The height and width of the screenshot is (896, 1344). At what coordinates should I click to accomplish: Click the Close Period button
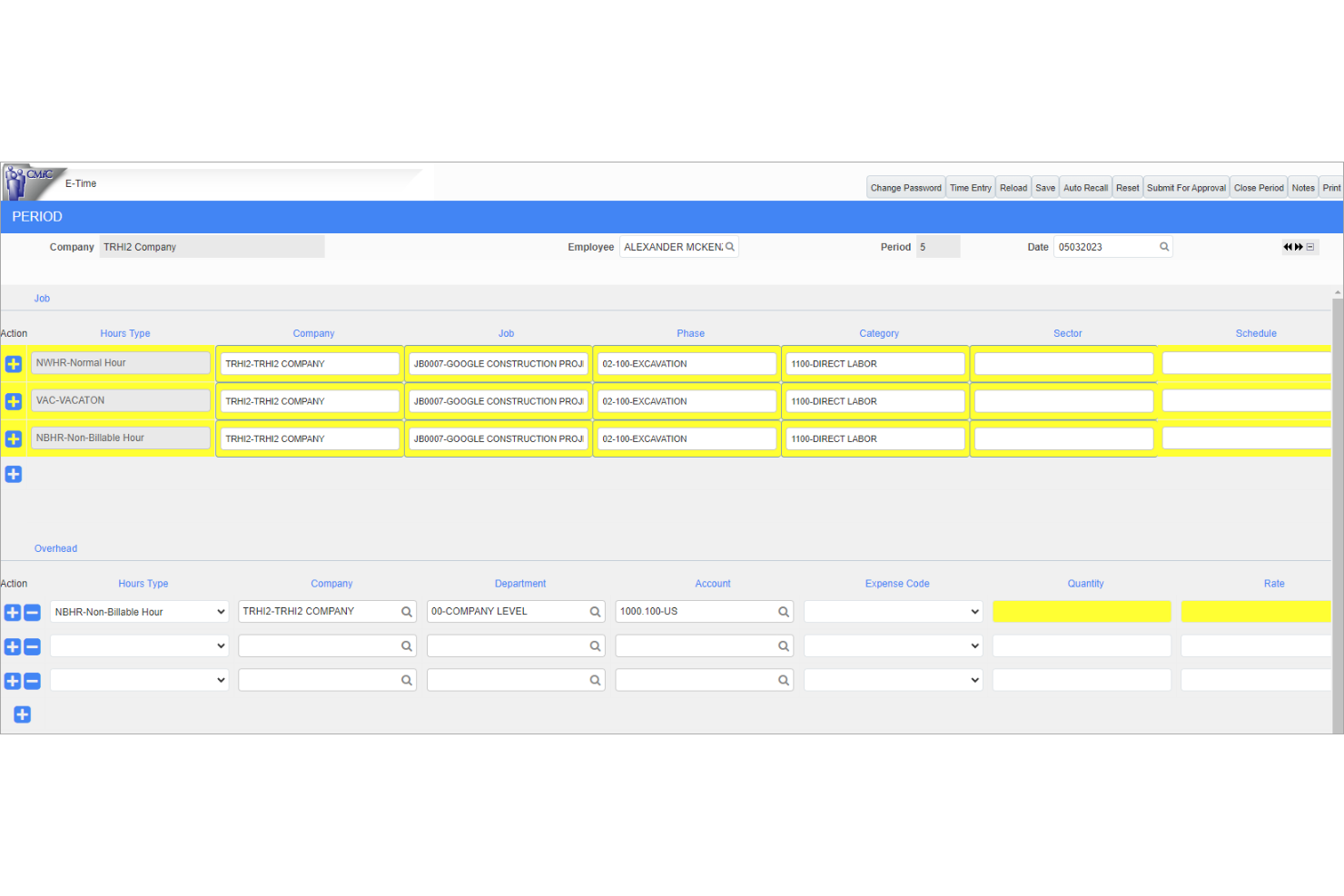(x=1259, y=188)
